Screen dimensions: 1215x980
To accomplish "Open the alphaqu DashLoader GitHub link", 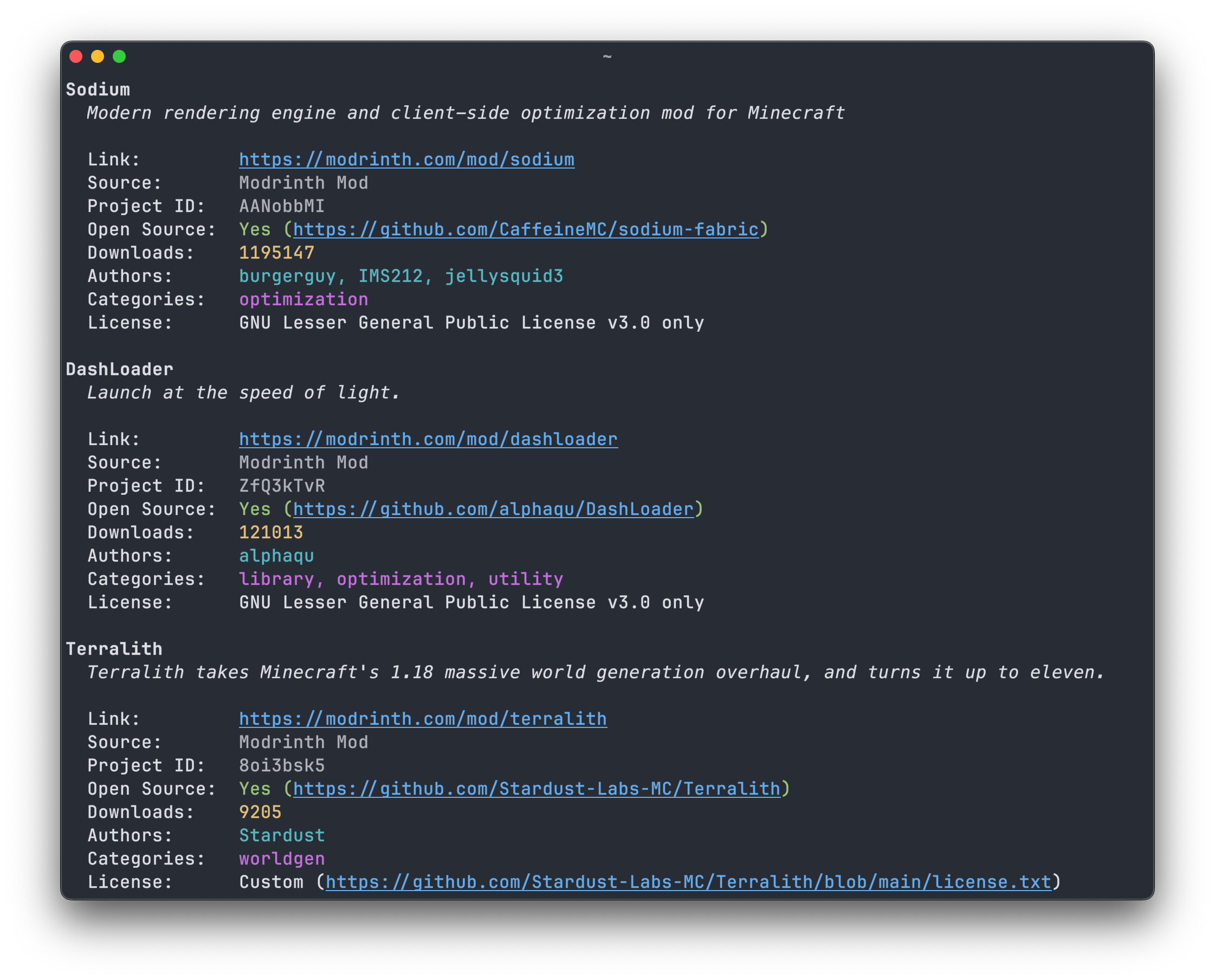I will [x=493, y=509].
